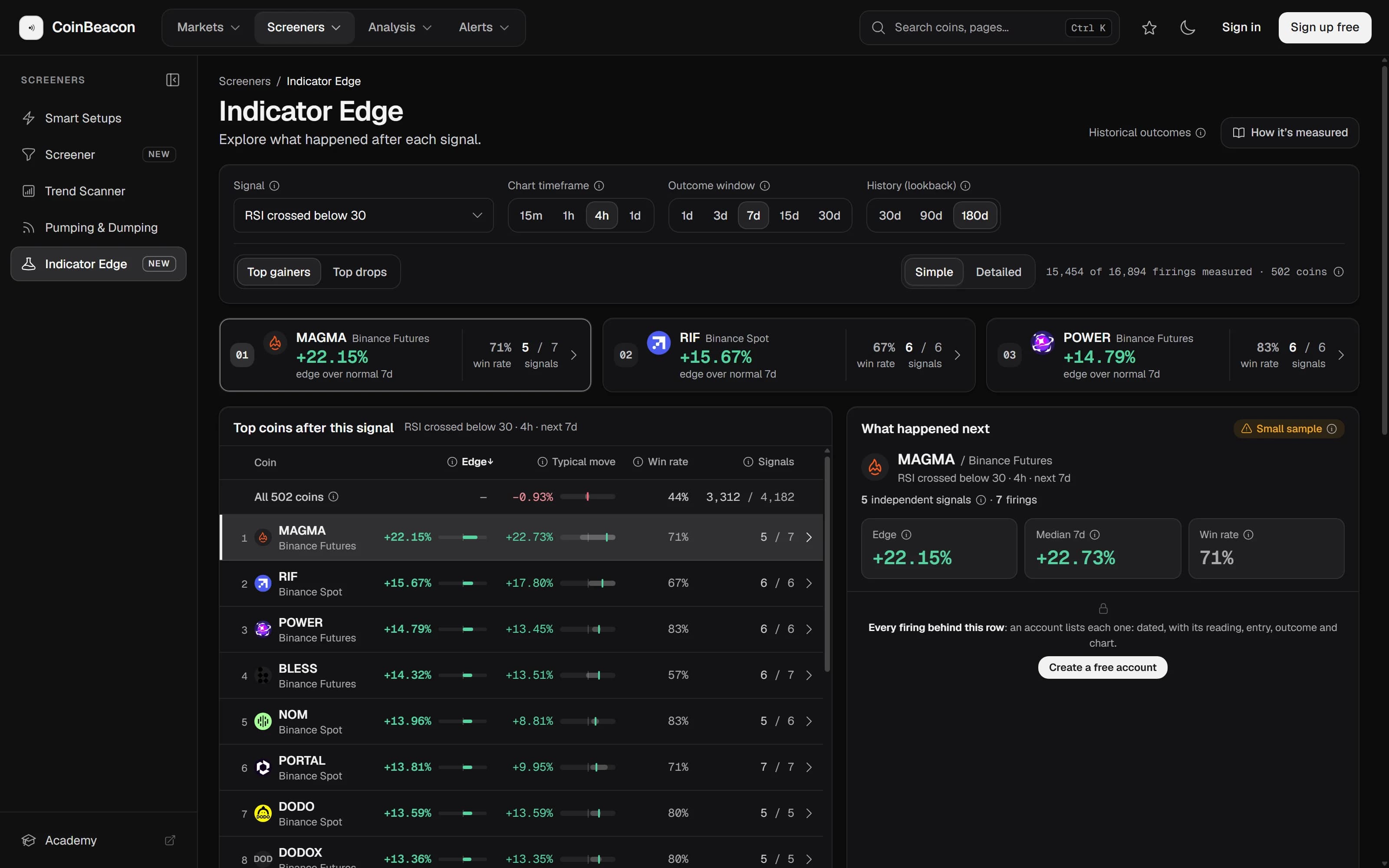Click the info icon beside Historical outcomes
The height and width of the screenshot is (868, 1389).
coord(1200,133)
